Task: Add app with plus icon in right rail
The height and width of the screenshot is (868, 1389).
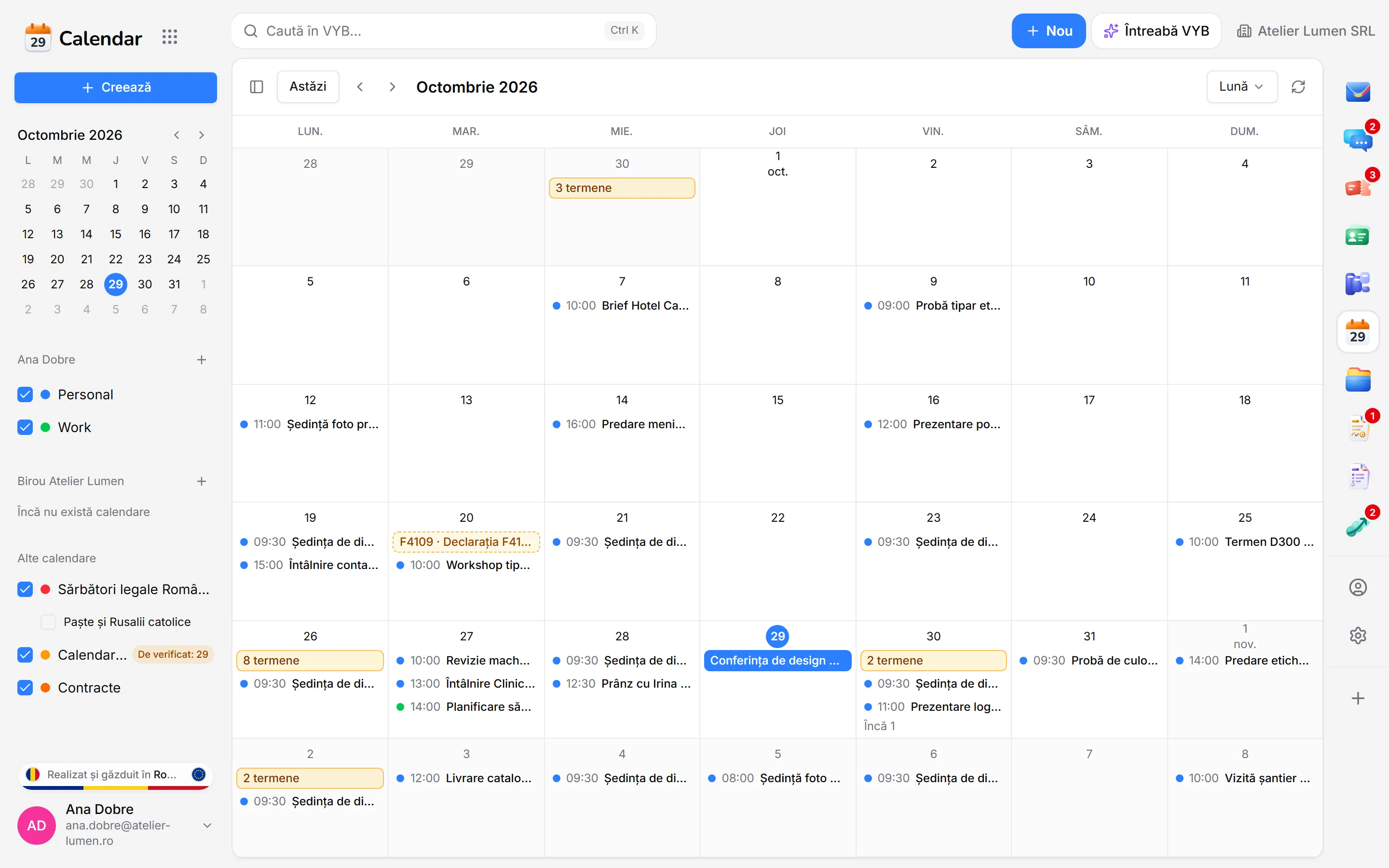Action: pyautogui.click(x=1358, y=698)
